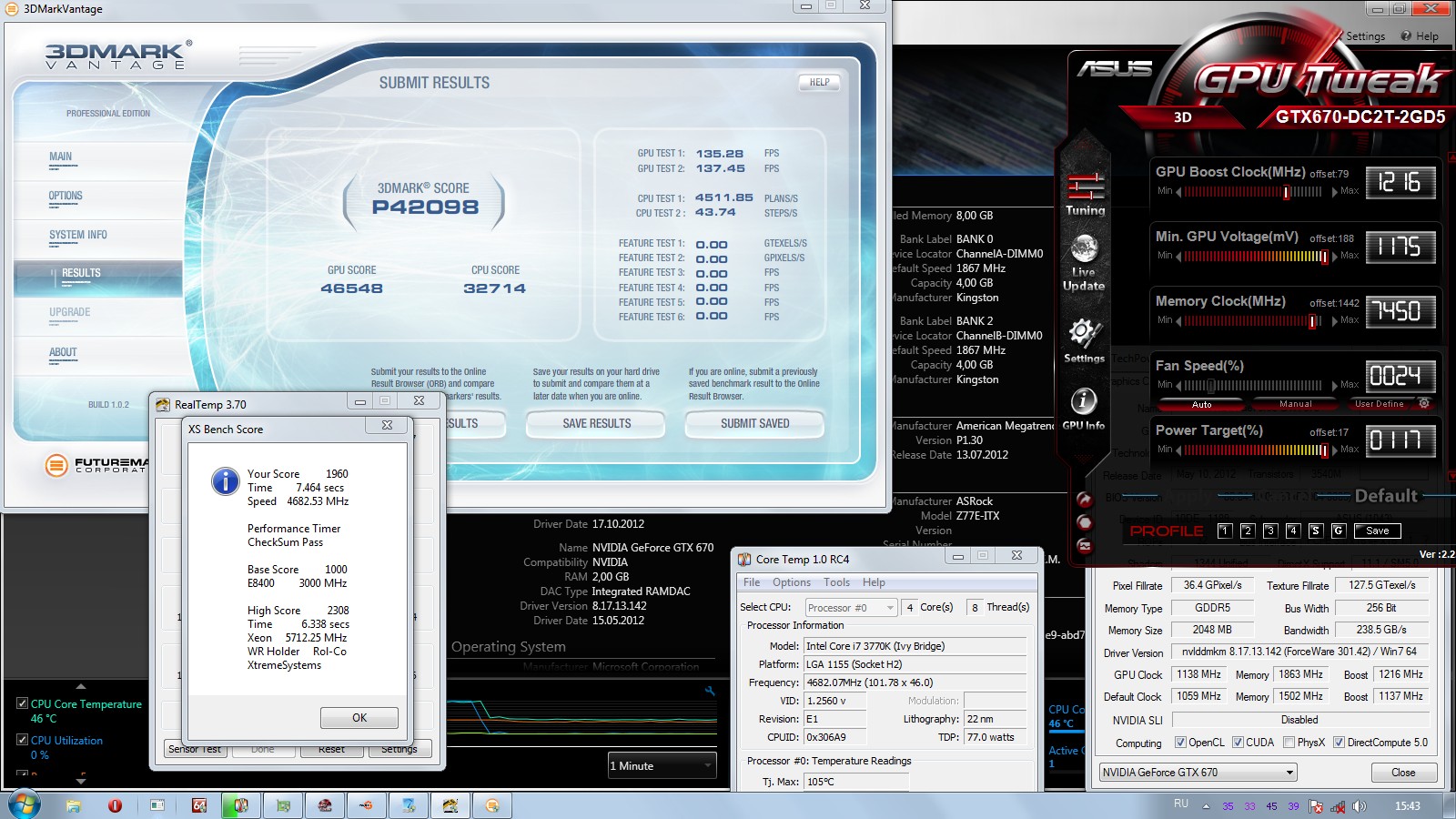Show hidden tray icons arrow
This screenshot has height=819, width=1456.
point(1206,806)
